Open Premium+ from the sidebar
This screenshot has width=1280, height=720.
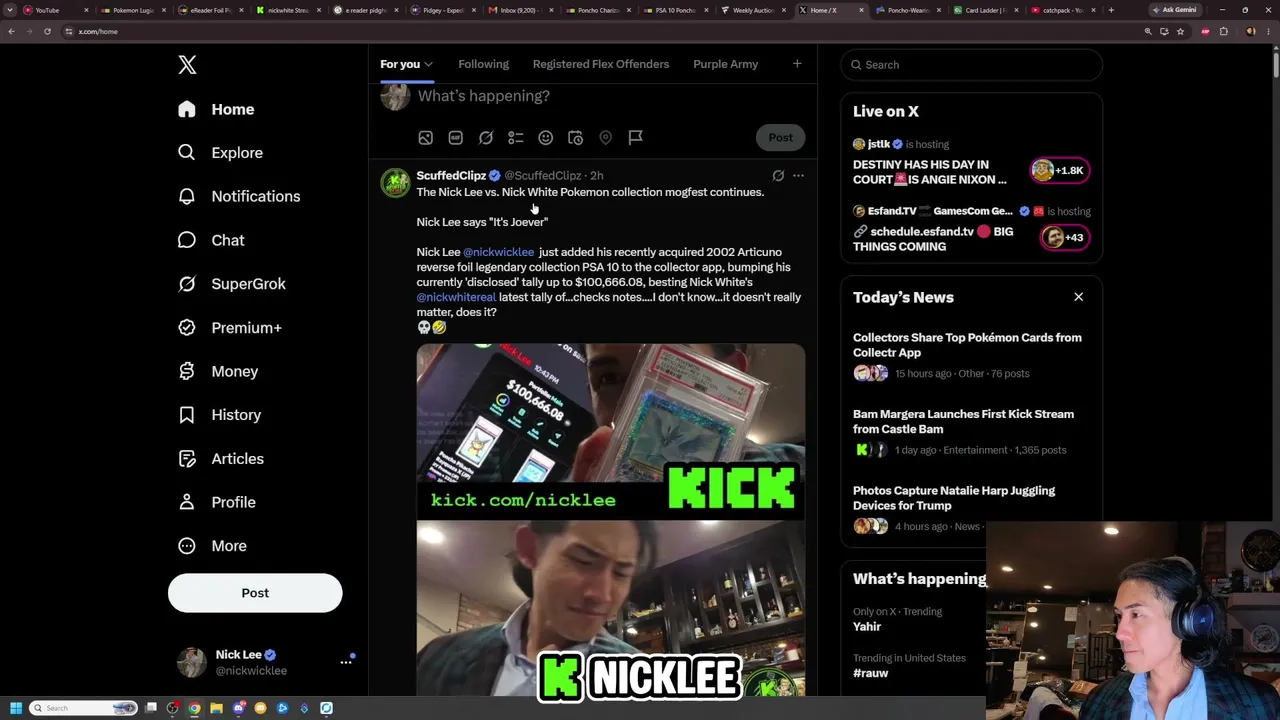(x=230, y=328)
